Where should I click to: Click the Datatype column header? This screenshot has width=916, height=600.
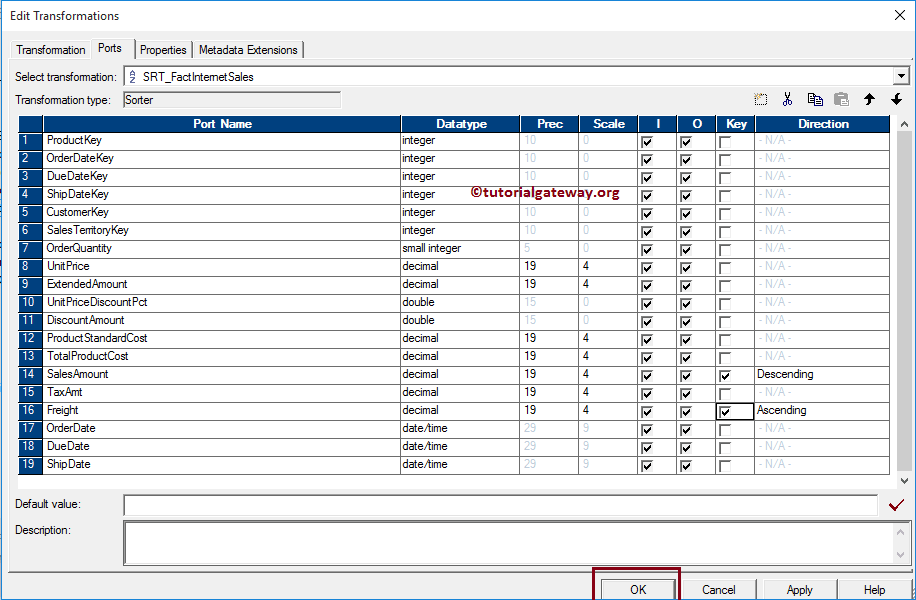pyautogui.click(x=461, y=124)
